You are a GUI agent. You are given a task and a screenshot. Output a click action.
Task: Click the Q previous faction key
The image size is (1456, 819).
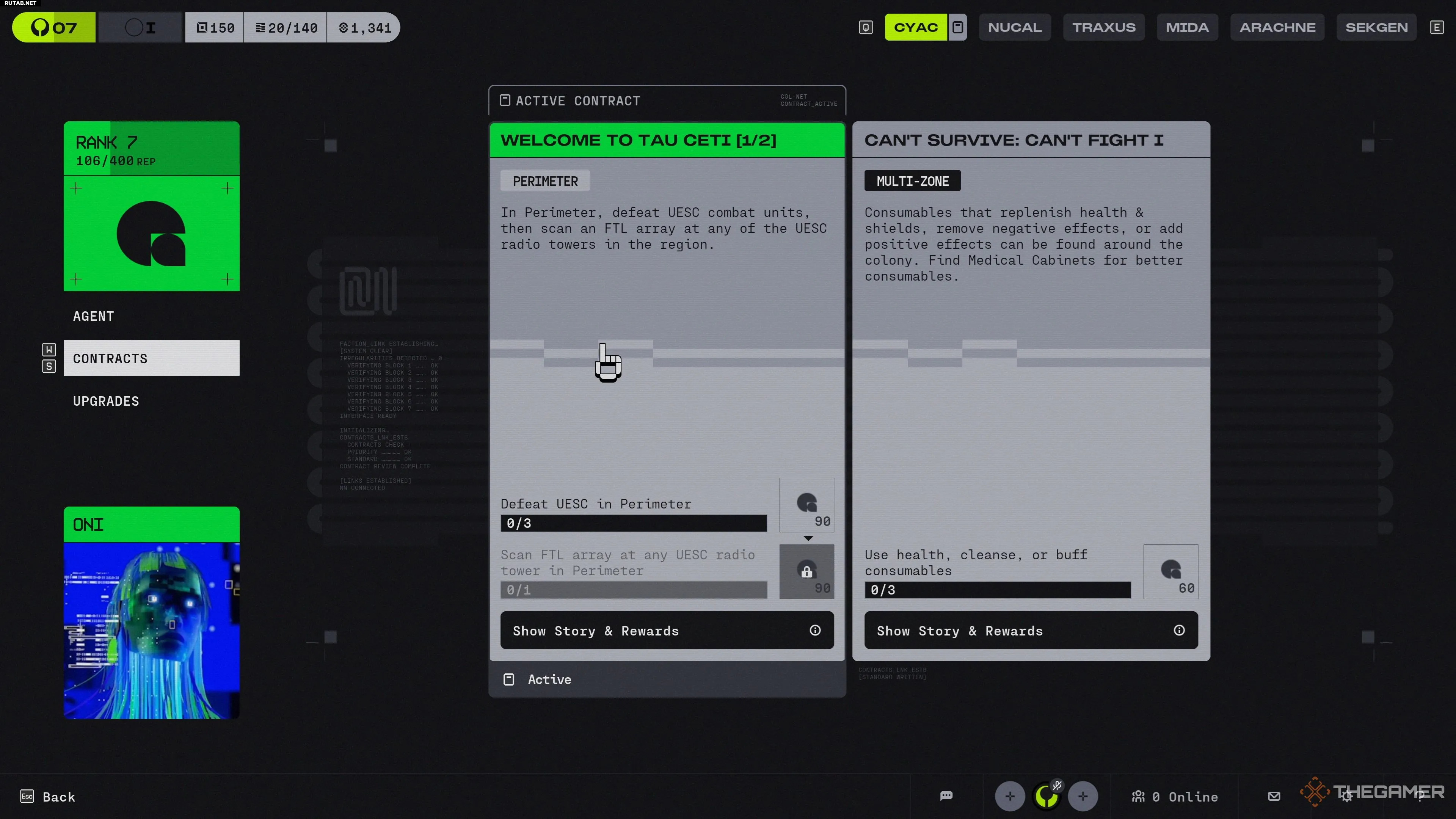click(x=866, y=27)
